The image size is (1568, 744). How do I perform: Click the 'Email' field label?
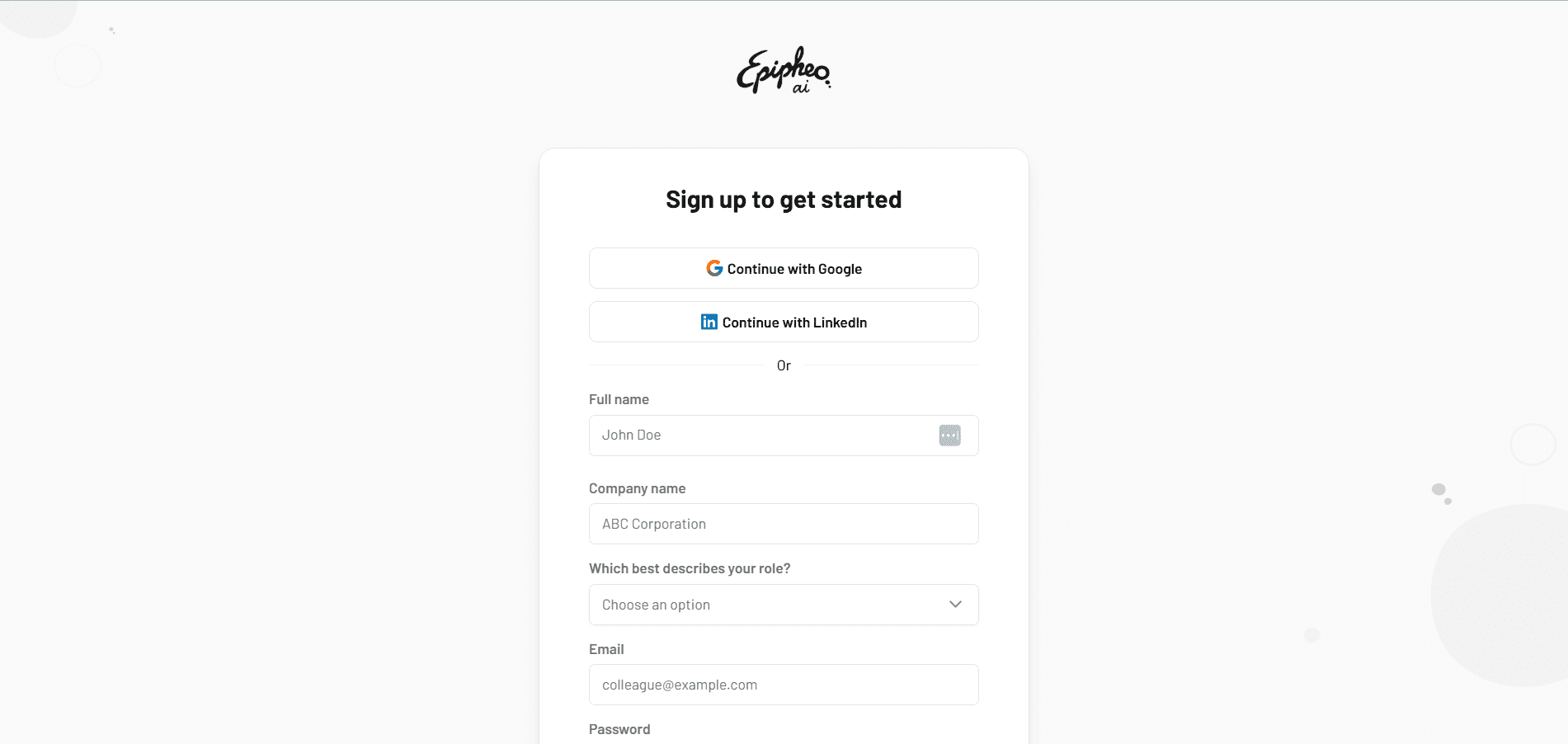[606, 649]
